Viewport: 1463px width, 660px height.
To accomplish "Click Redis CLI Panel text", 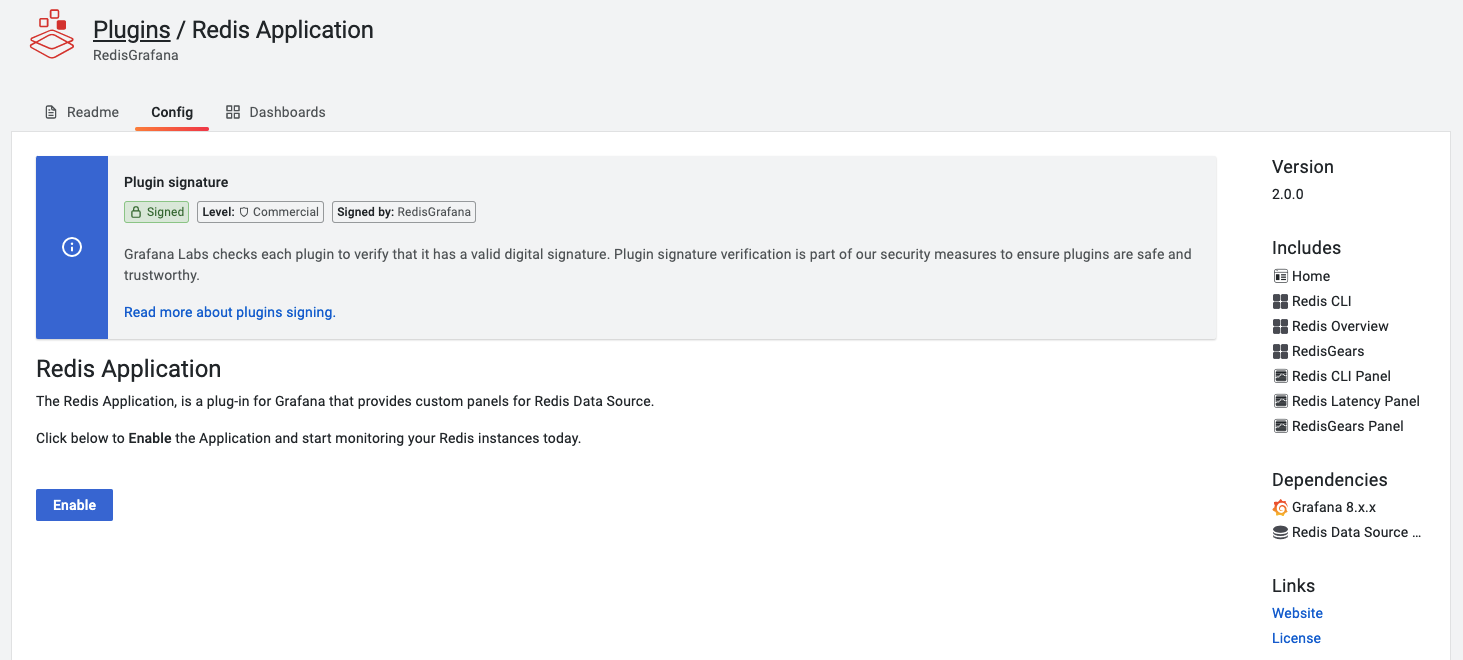I will coord(1342,376).
